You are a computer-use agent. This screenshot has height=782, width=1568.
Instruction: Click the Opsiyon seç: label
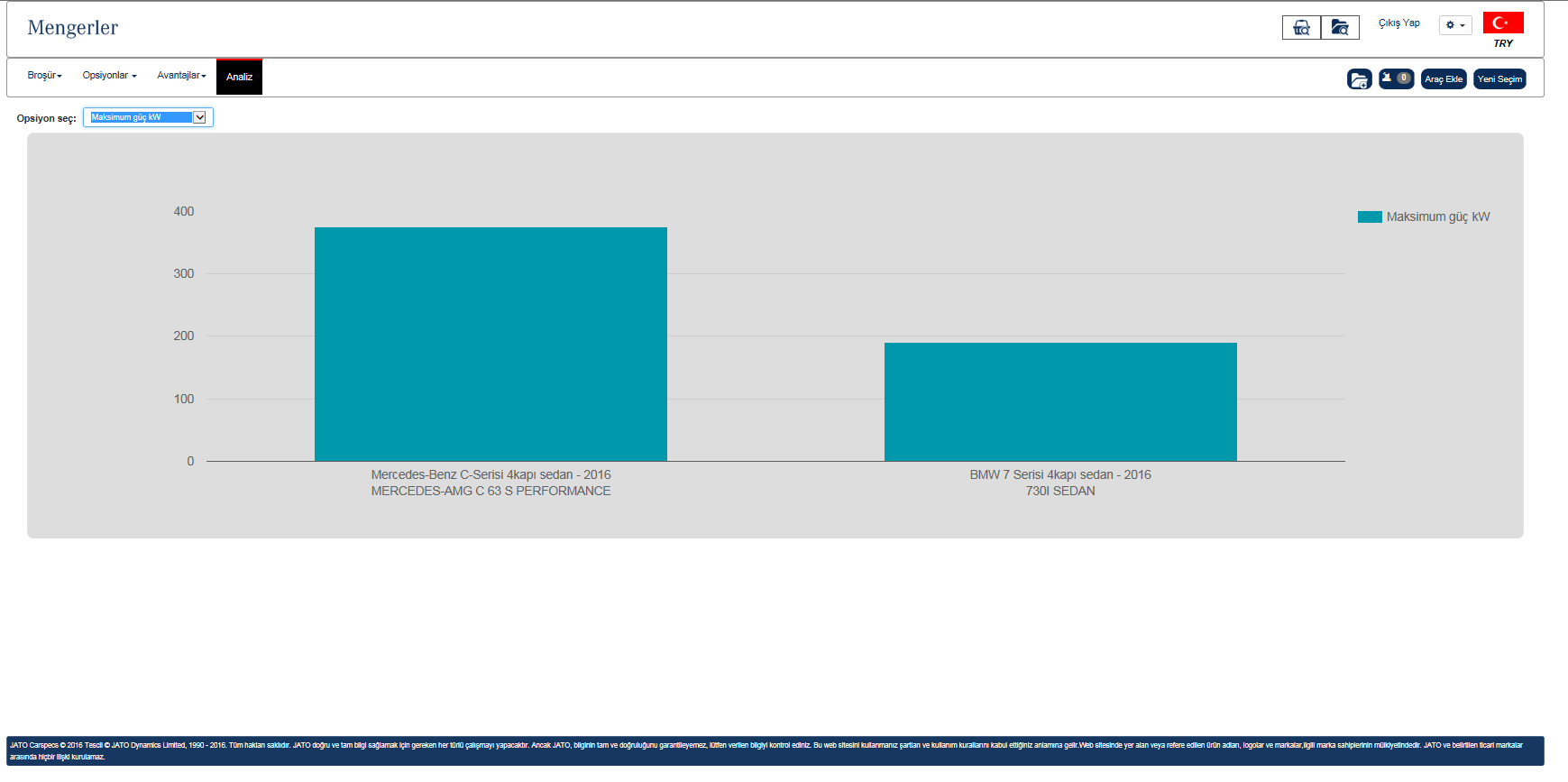click(x=46, y=119)
